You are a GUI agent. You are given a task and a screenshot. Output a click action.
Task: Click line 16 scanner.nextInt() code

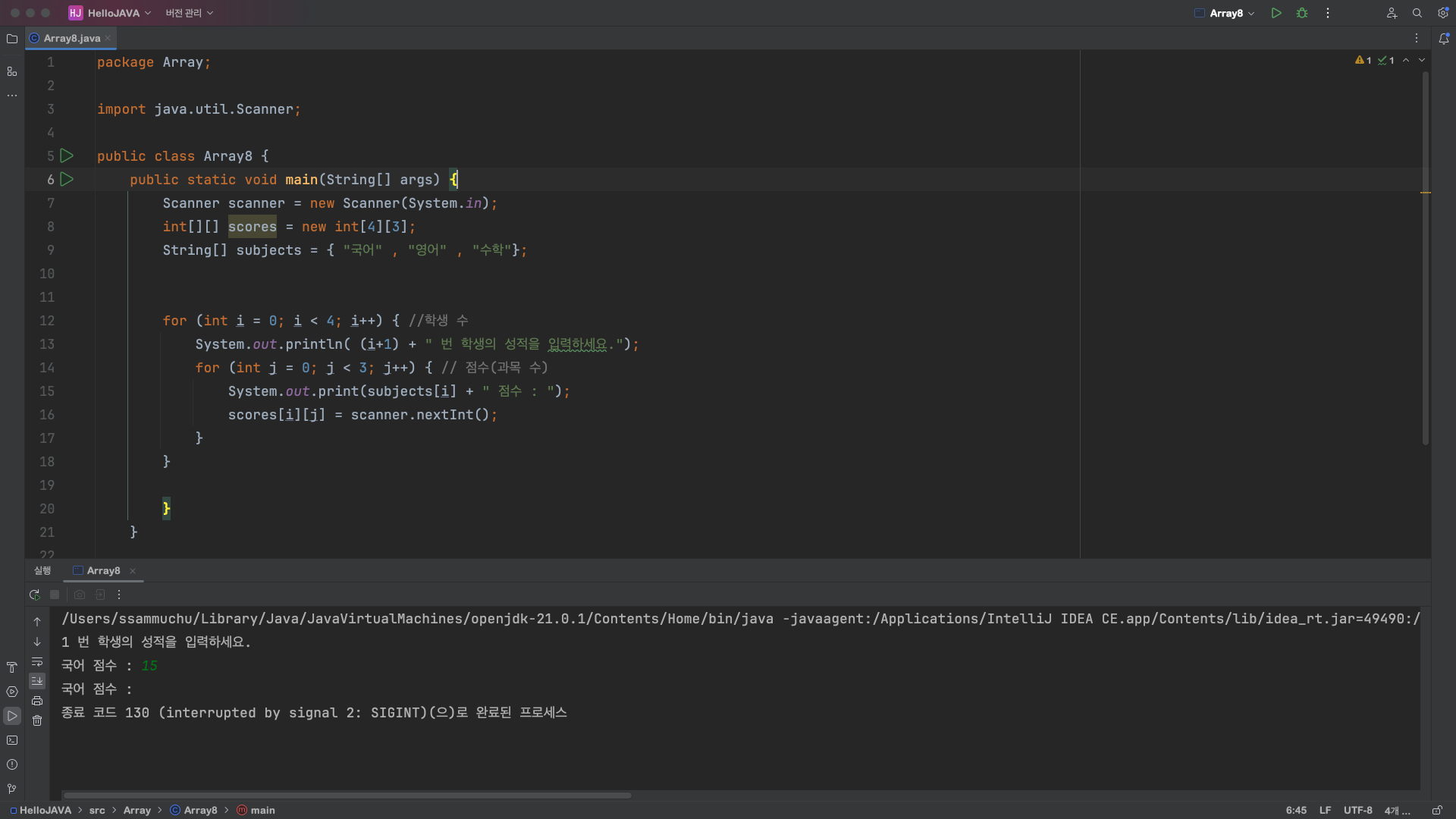(424, 414)
